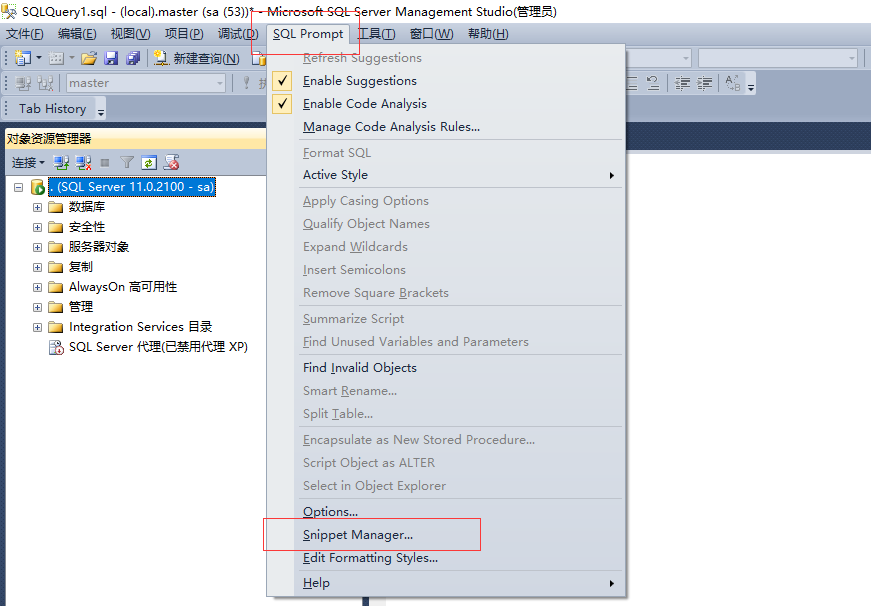
Task: Open editor toolbar overflow options arrow
Action: 751,87
